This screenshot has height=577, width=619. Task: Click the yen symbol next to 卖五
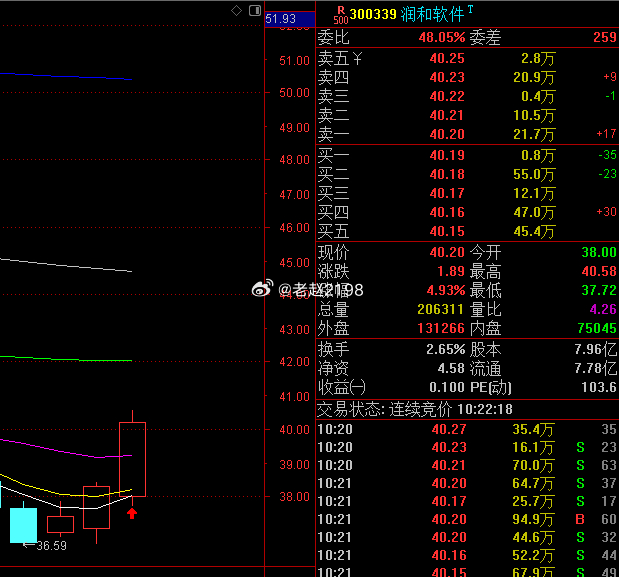357,59
